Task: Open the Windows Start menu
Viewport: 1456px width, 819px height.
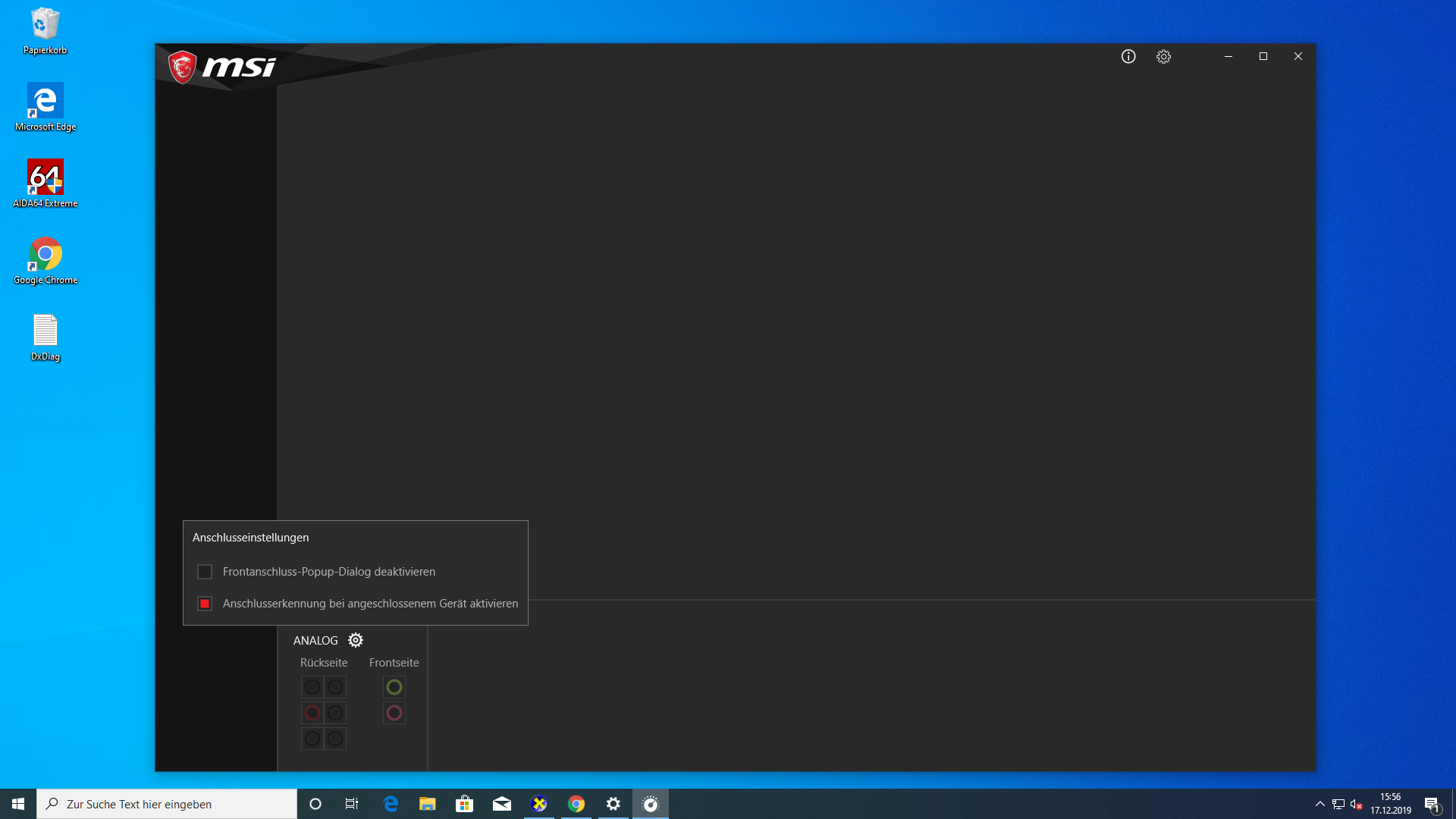Action: tap(18, 804)
